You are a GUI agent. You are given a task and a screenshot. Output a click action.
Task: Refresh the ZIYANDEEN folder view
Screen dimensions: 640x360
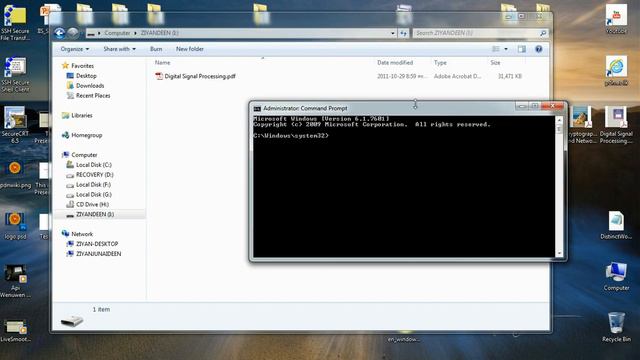click(x=404, y=33)
